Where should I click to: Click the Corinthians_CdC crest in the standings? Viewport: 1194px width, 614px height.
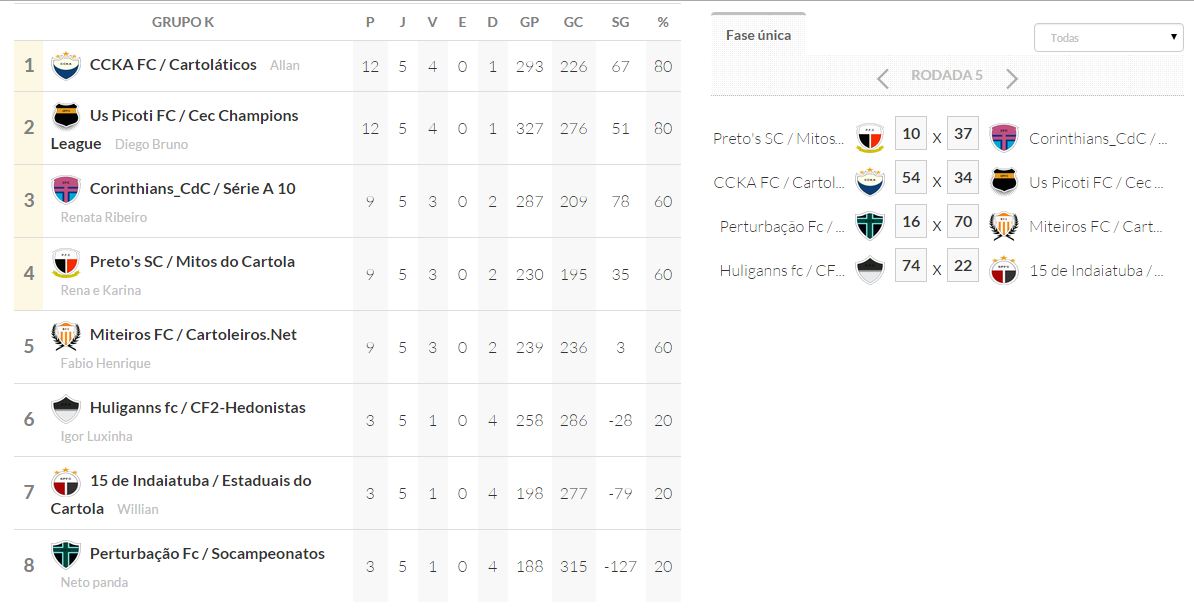(66, 189)
